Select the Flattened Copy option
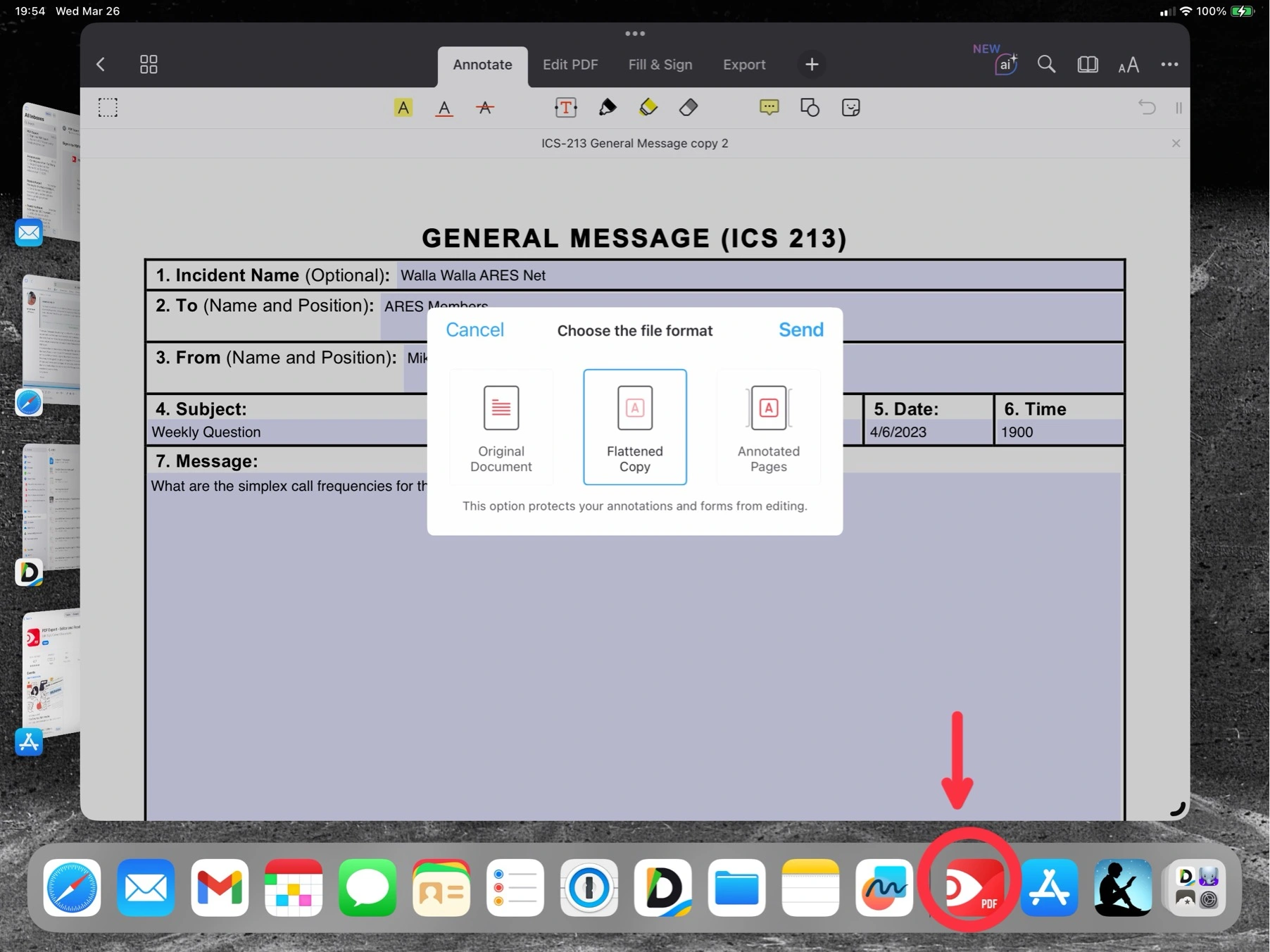This screenshot has width=1270, height=952. (634, 427)
